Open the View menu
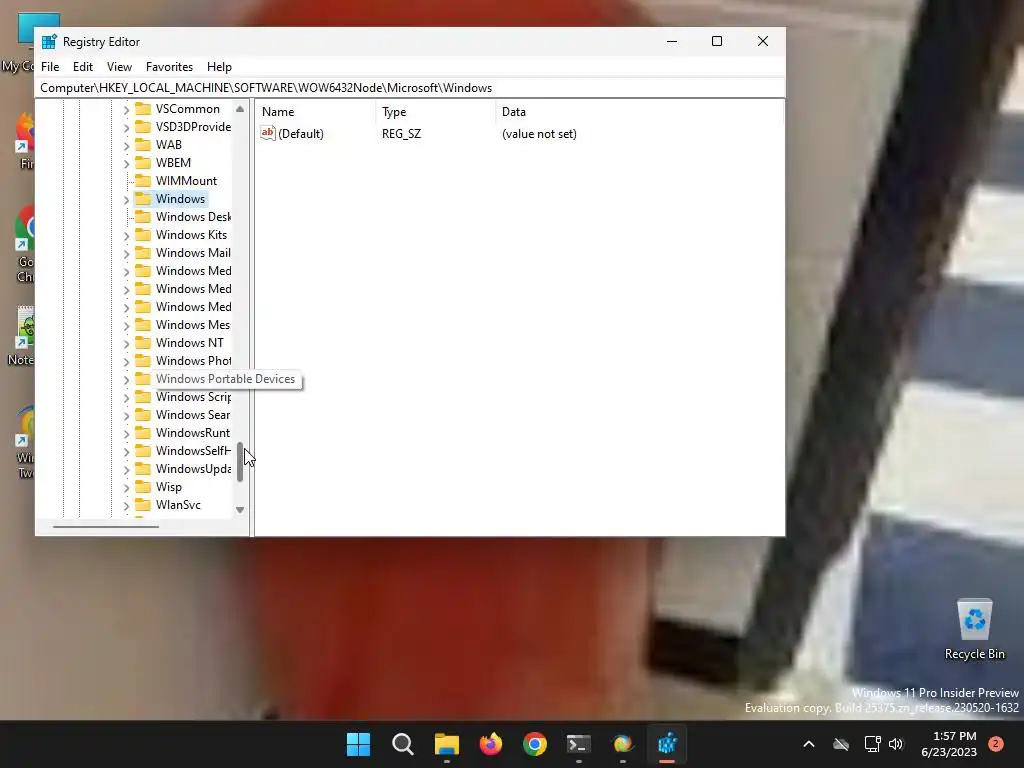The image size is (1024, 768). coord(119,67)
